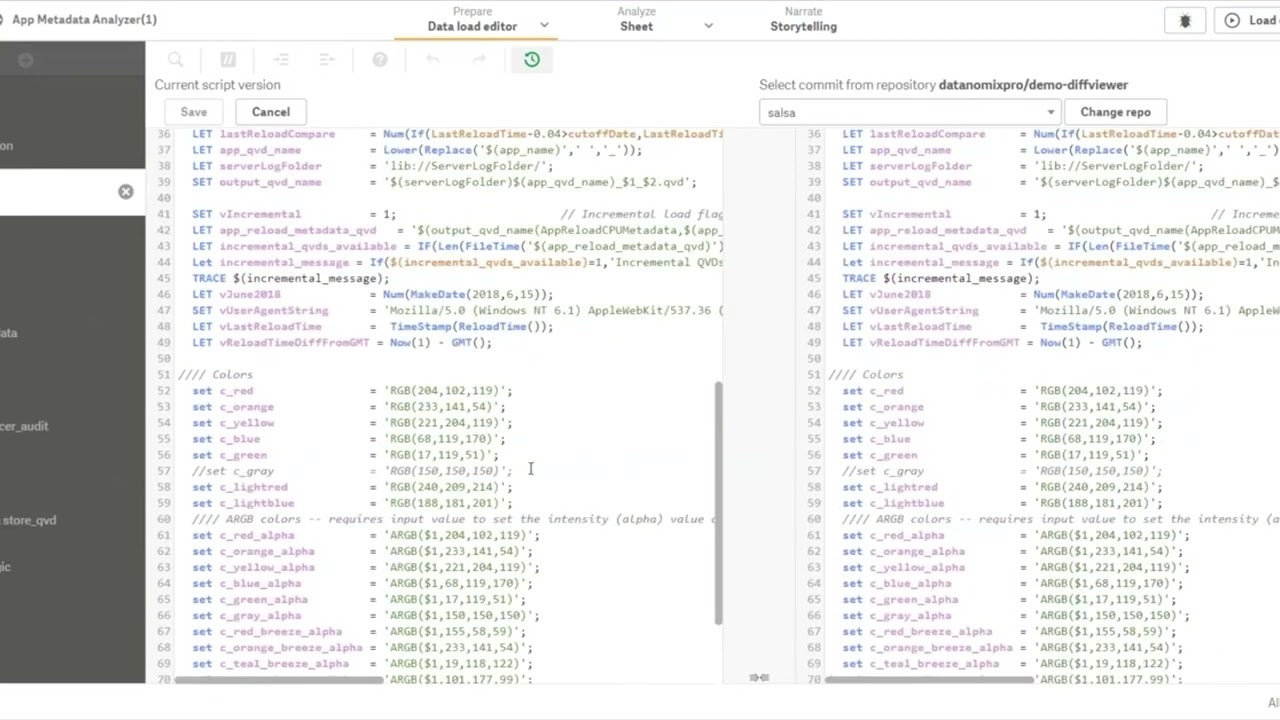Click 'Current script version' label
The height and width of the screenshot is (720, 1280).
[217, 85]
